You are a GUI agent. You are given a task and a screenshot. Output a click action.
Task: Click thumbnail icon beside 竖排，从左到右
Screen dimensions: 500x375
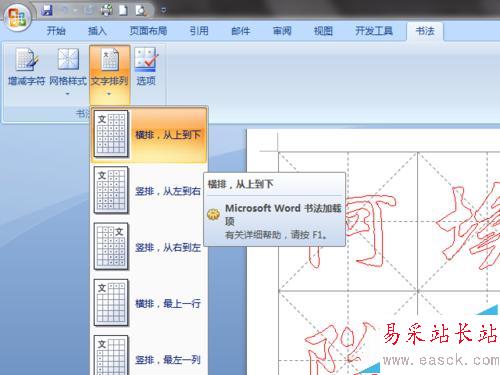pyautogui.click(x=111, y=190)
